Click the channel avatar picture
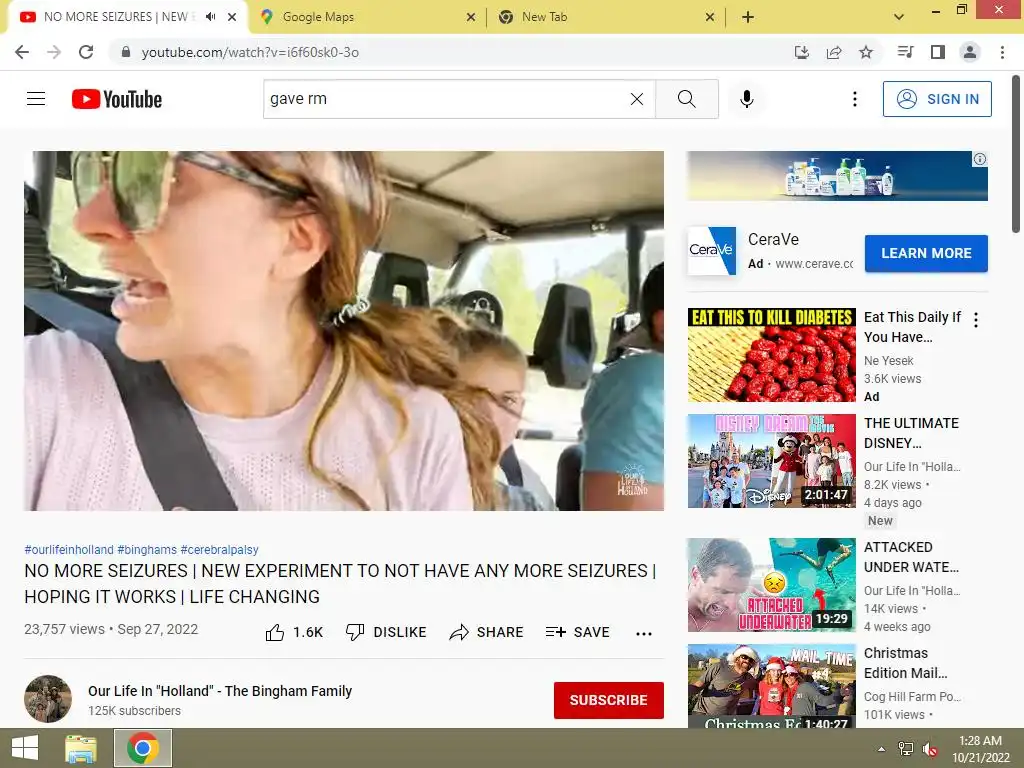Viewport: 1024px width, 768px height. coord(48,699)
